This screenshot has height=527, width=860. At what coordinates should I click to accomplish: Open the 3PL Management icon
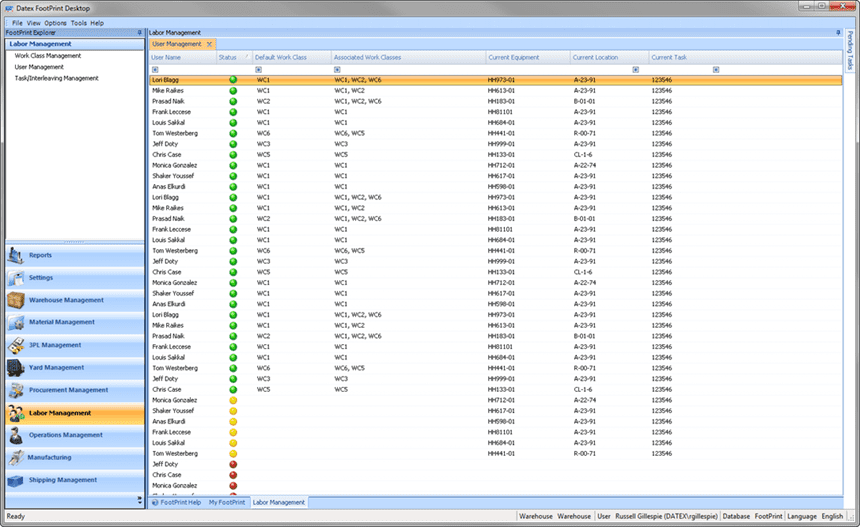(15, 345)
